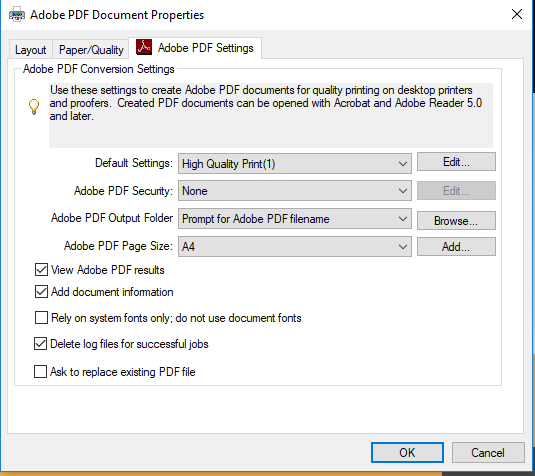Enable Rely on system fonts only
Viewport: 535px width, 476px height.
[x=41, y=317]
